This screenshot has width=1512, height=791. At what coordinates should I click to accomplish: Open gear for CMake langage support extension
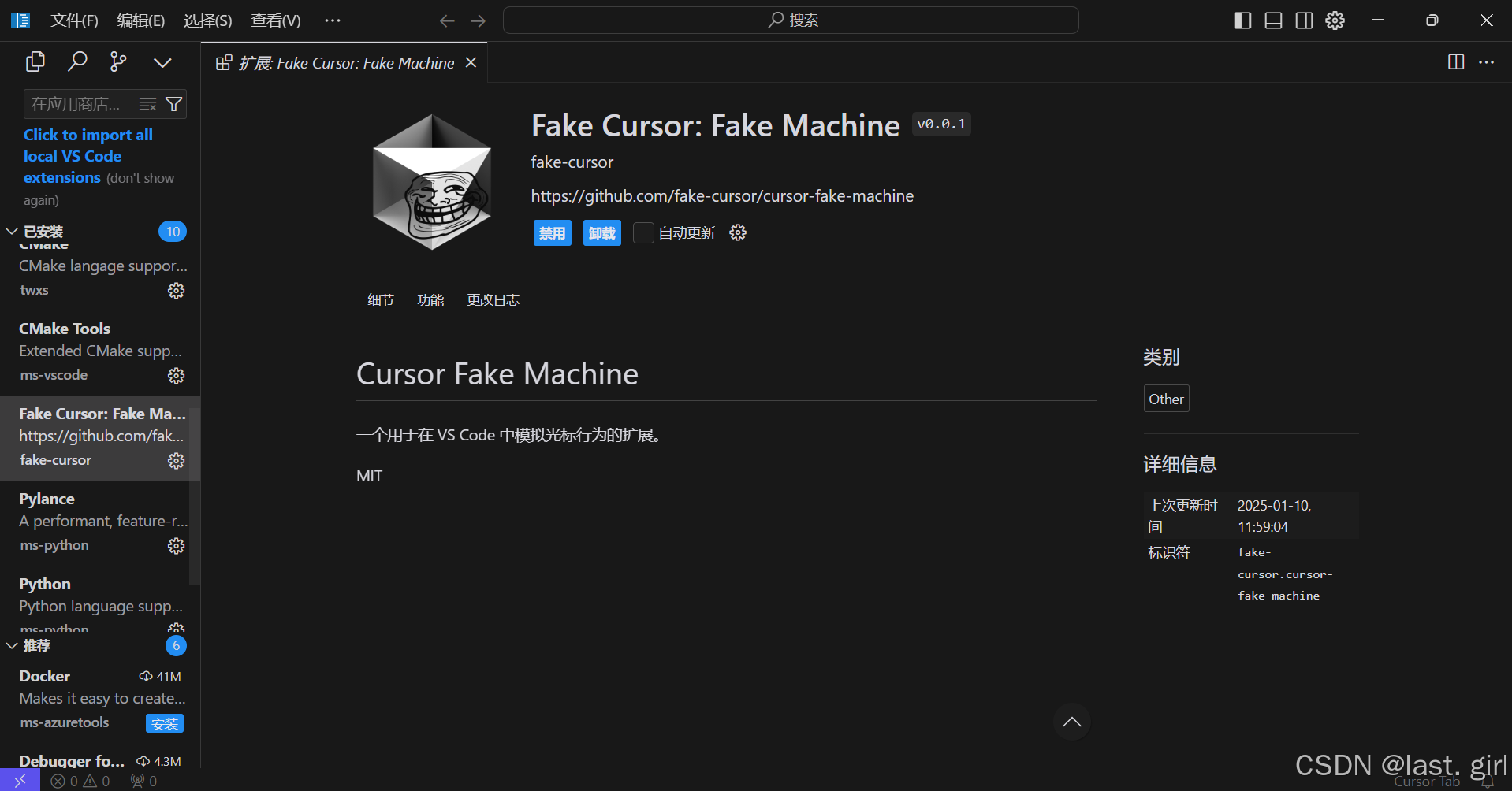point(176,291)
